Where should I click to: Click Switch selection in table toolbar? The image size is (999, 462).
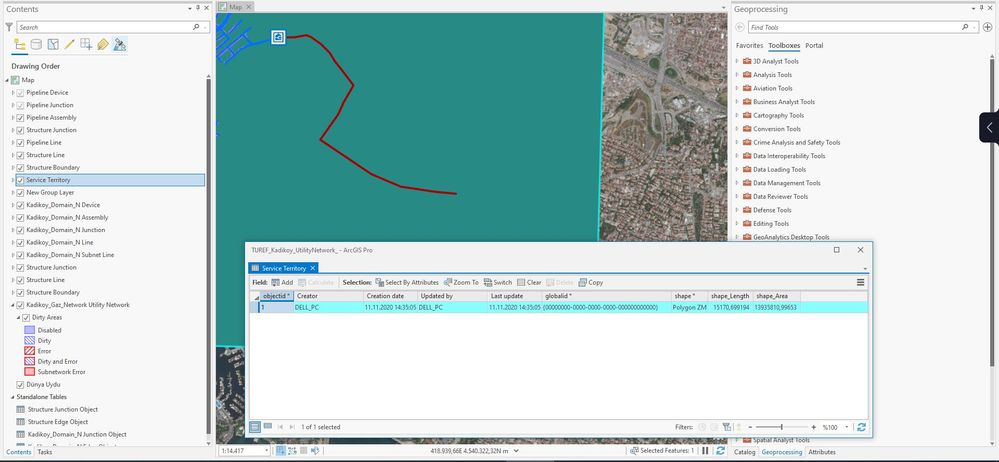[498, 282]
